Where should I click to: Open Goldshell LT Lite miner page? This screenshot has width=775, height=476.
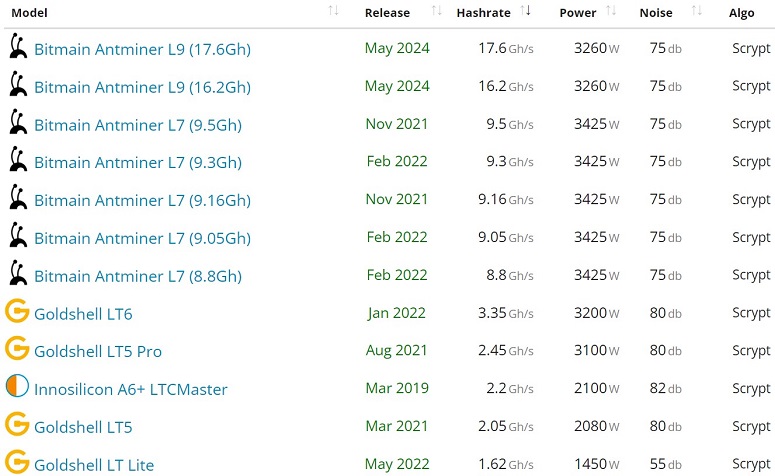pyautogui.click(x=94, y=465)
